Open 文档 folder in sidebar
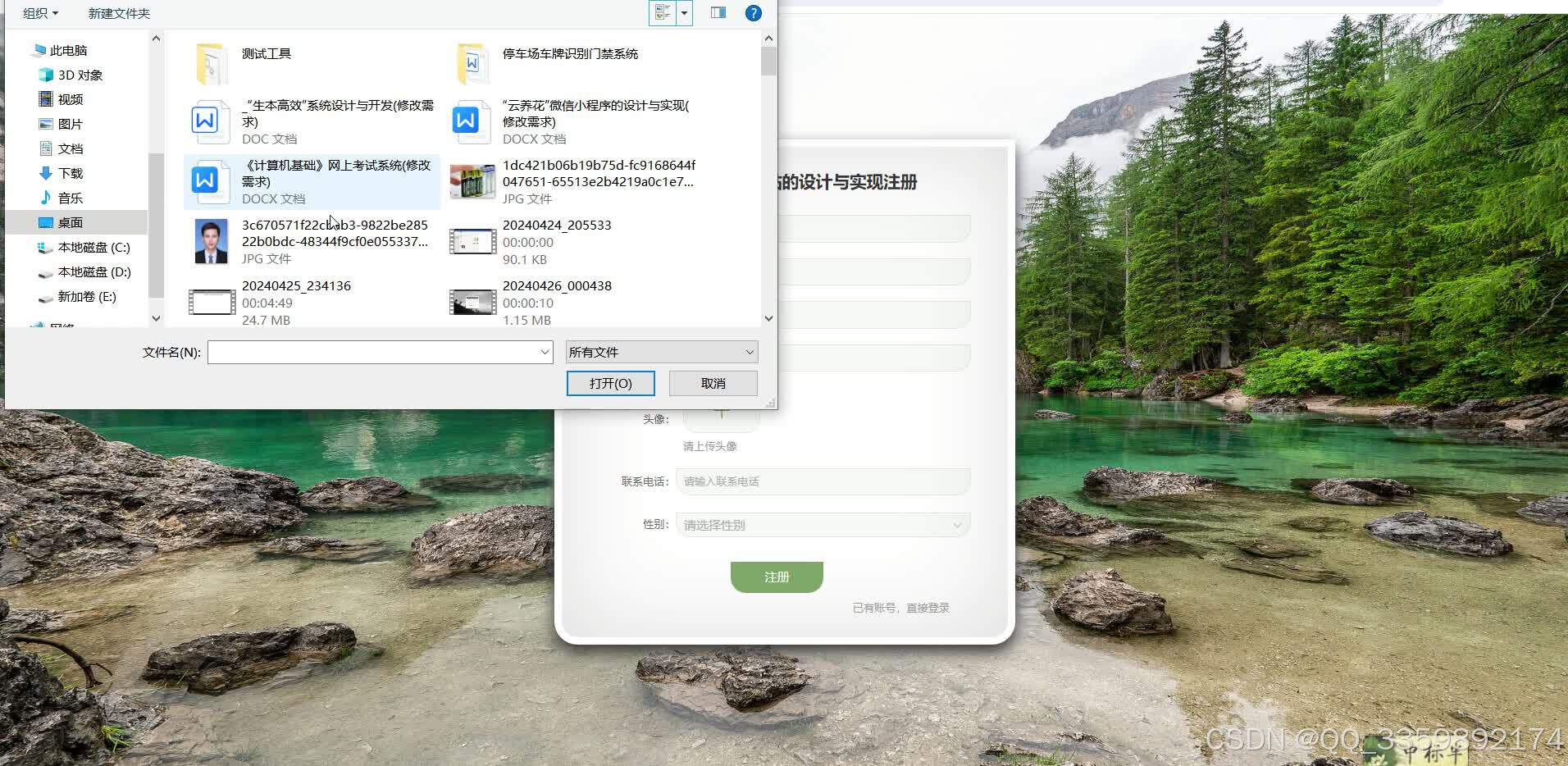 pyautogui.click(x=71, y=148)
